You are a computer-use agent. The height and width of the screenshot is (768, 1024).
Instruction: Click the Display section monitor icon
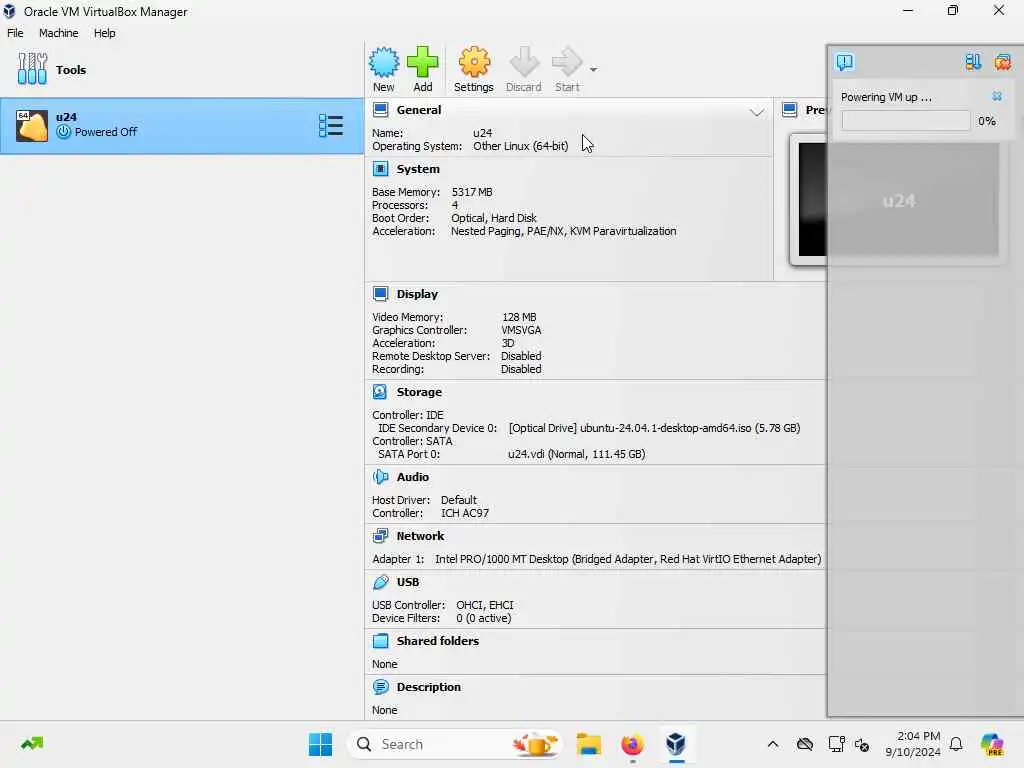click(x=381, y=294)
